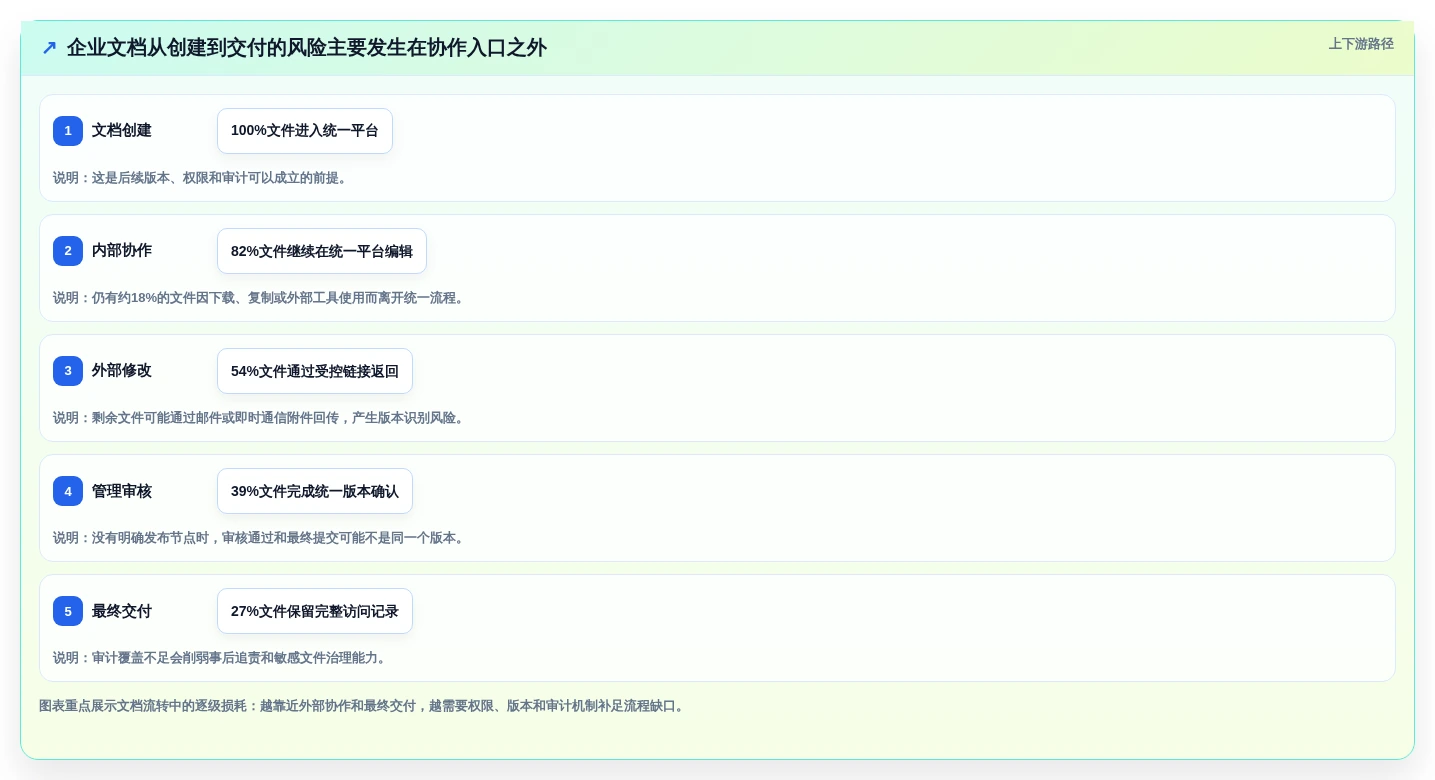
Task: Select step badge 4 for 管理审核
Action: pyautogui.click(x=68, y=491)
